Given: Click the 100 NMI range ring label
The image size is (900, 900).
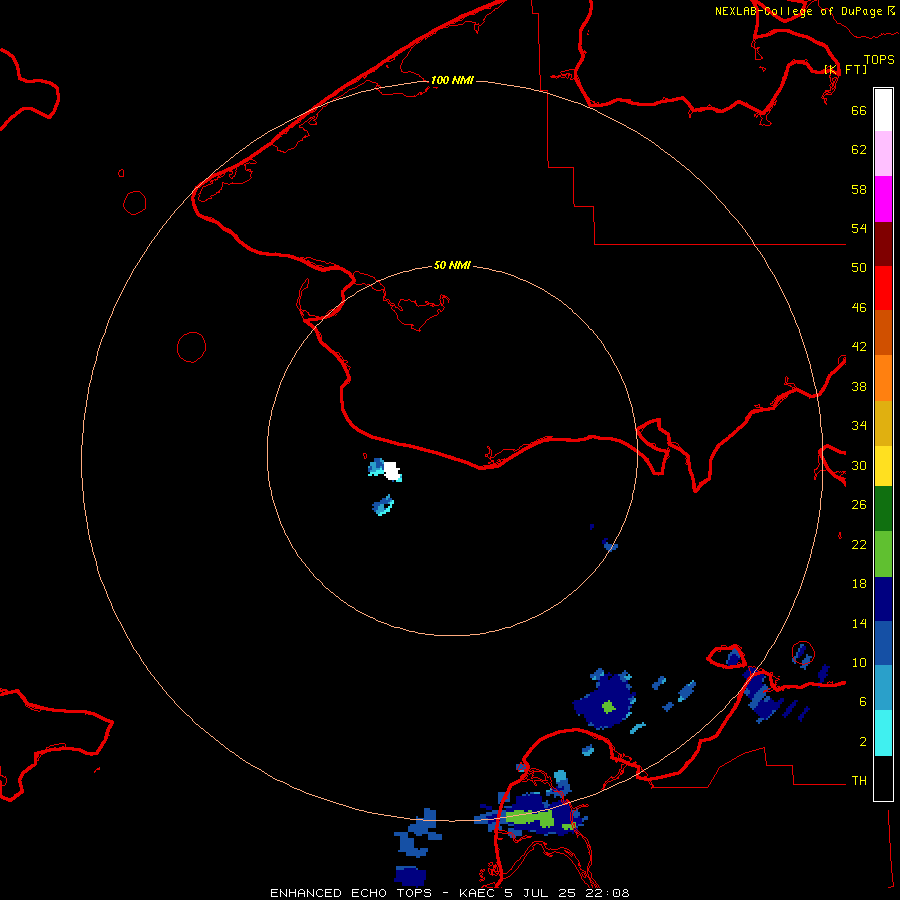Looking at the screenshot, I should point(452,80).
